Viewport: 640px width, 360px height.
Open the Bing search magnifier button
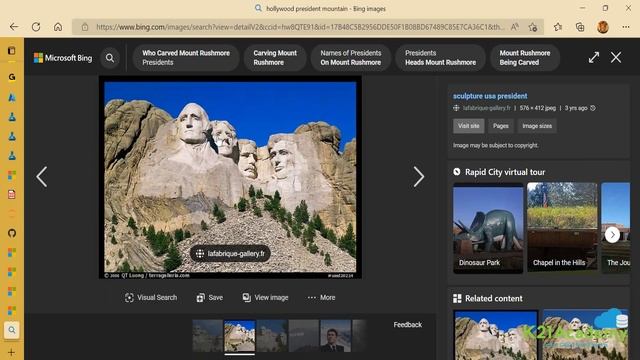[110, 58]
